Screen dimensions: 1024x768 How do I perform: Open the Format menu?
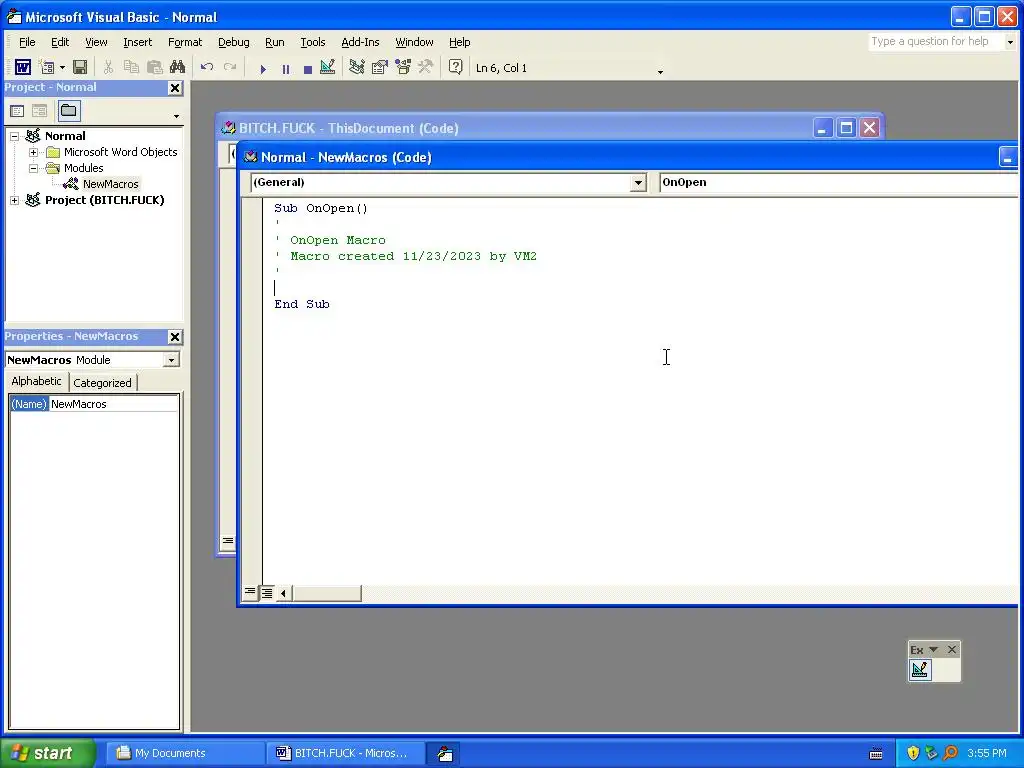click(185, 42)
